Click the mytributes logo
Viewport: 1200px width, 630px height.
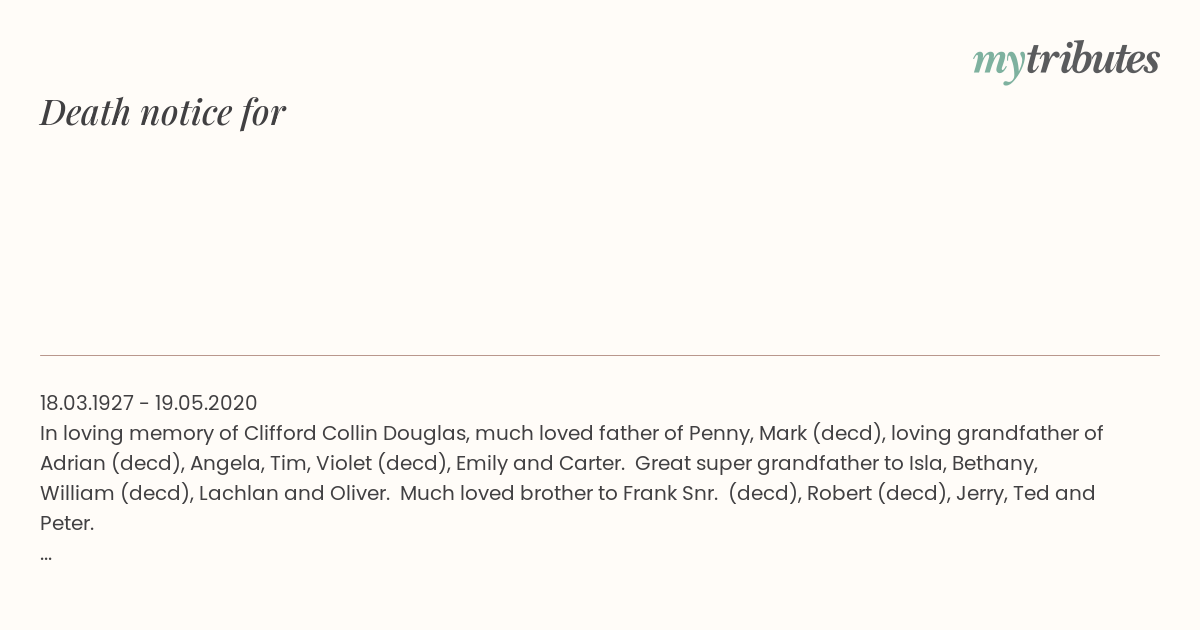[1066, 60]
